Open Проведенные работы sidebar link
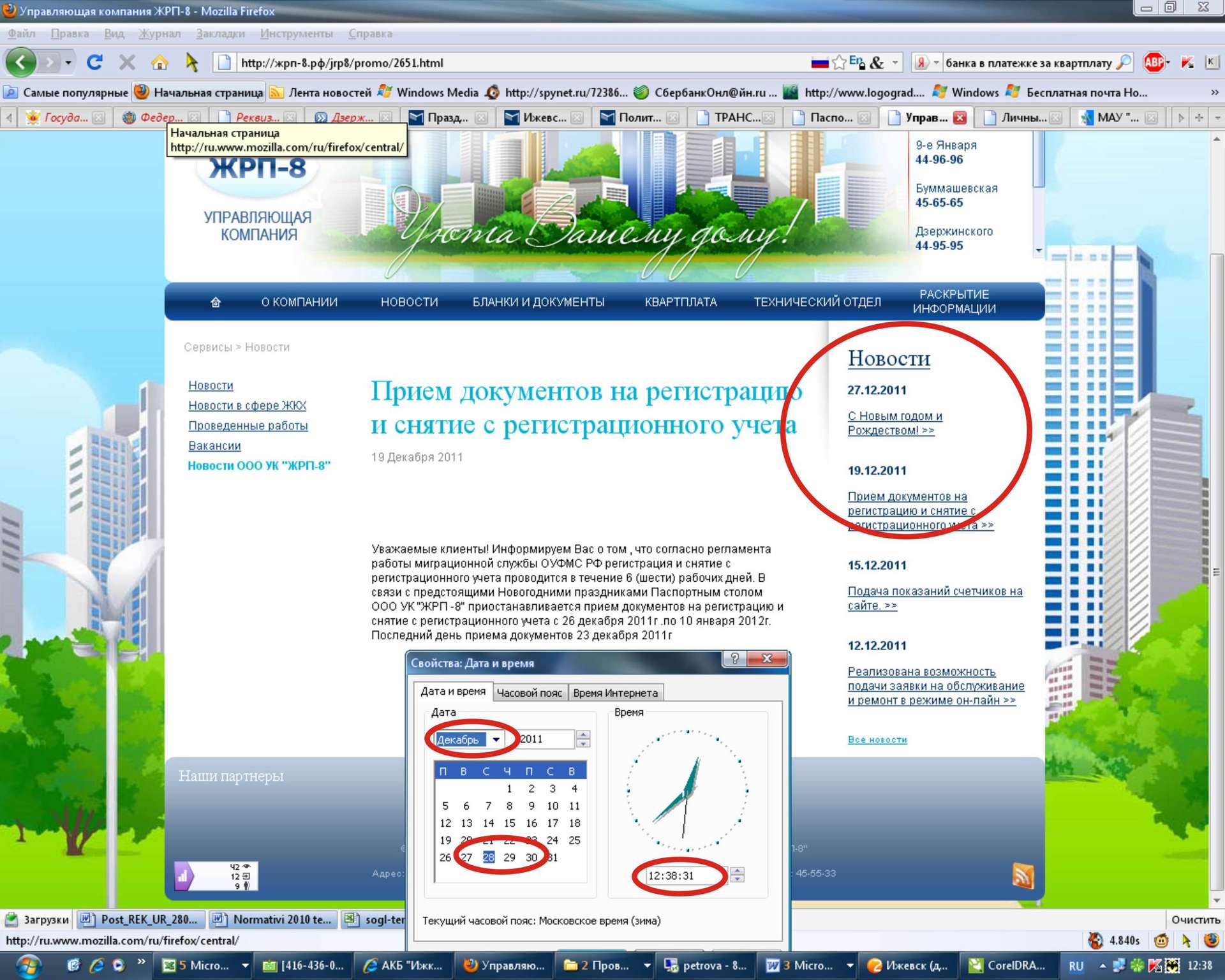Image resolution: width=1225 pixels, height=980 pixels. click(x=248, y=426)
